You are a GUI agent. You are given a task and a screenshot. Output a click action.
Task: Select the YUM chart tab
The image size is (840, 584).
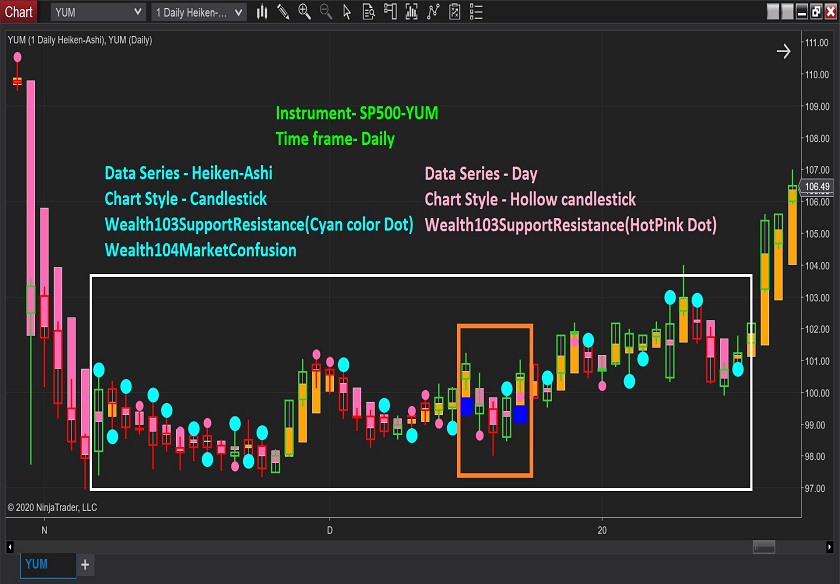coord(48,565)
